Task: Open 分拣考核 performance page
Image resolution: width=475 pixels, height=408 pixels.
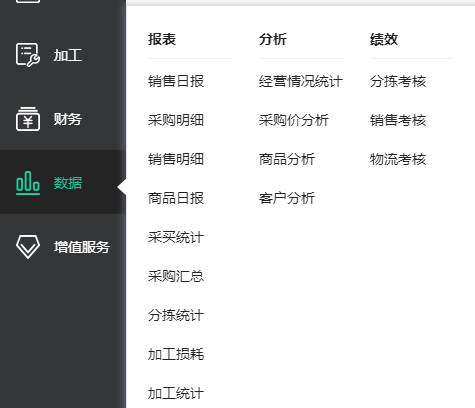Action: [x=398, y=81]
